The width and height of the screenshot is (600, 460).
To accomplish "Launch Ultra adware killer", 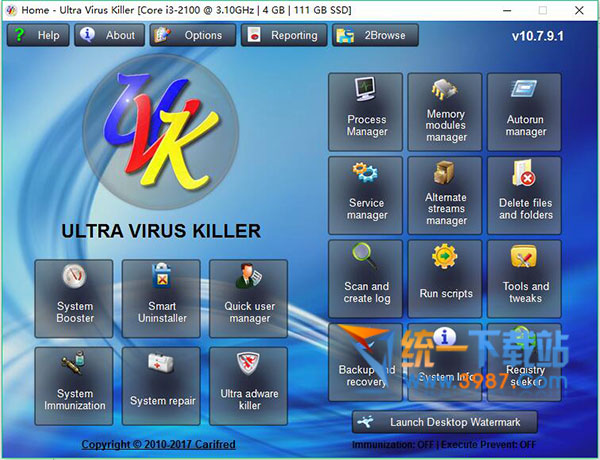I will tap(248, 386).
